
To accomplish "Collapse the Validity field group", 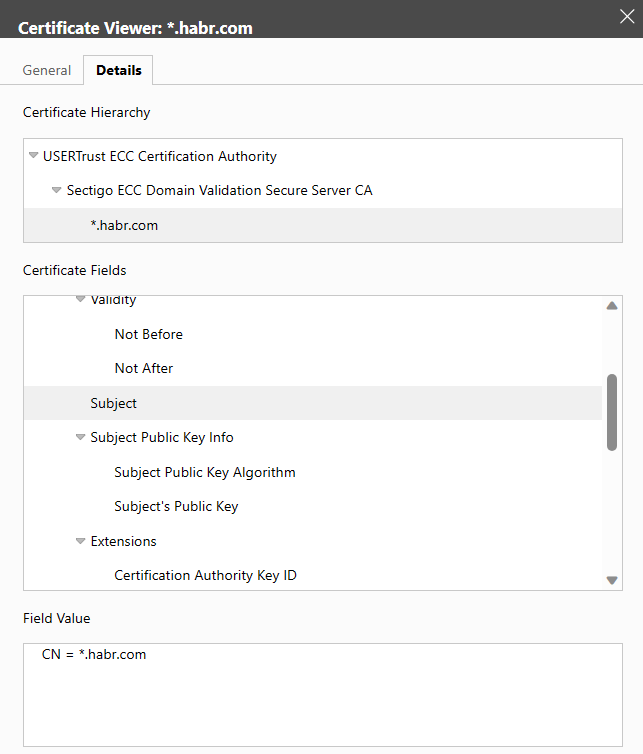I will 81,300.
